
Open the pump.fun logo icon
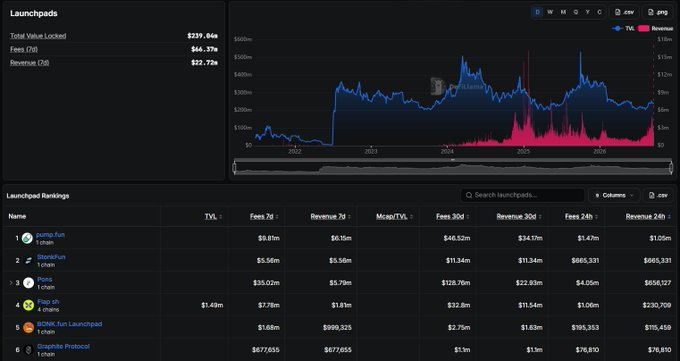coord(27,238)
